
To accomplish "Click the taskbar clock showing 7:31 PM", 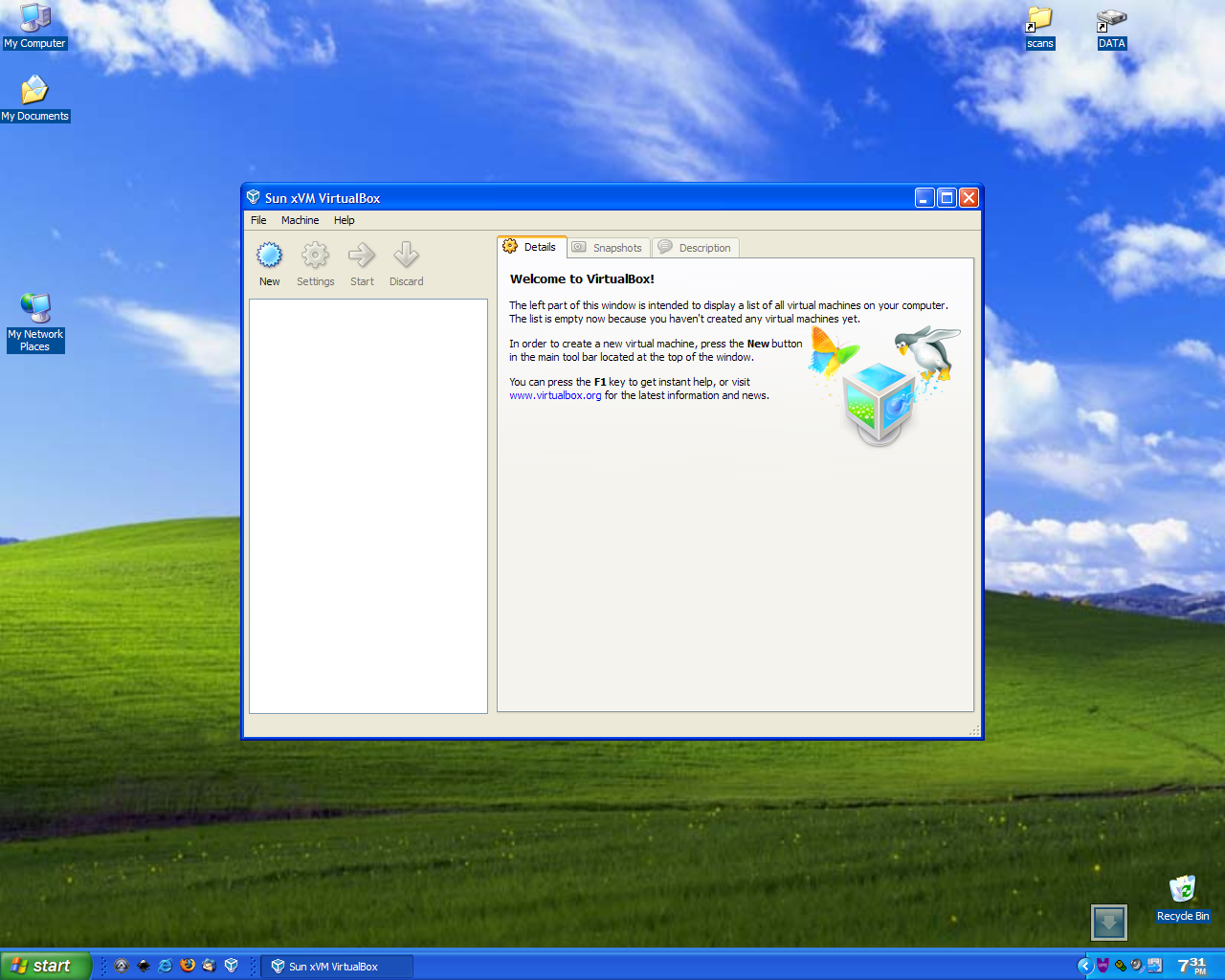I will 1192,966.
